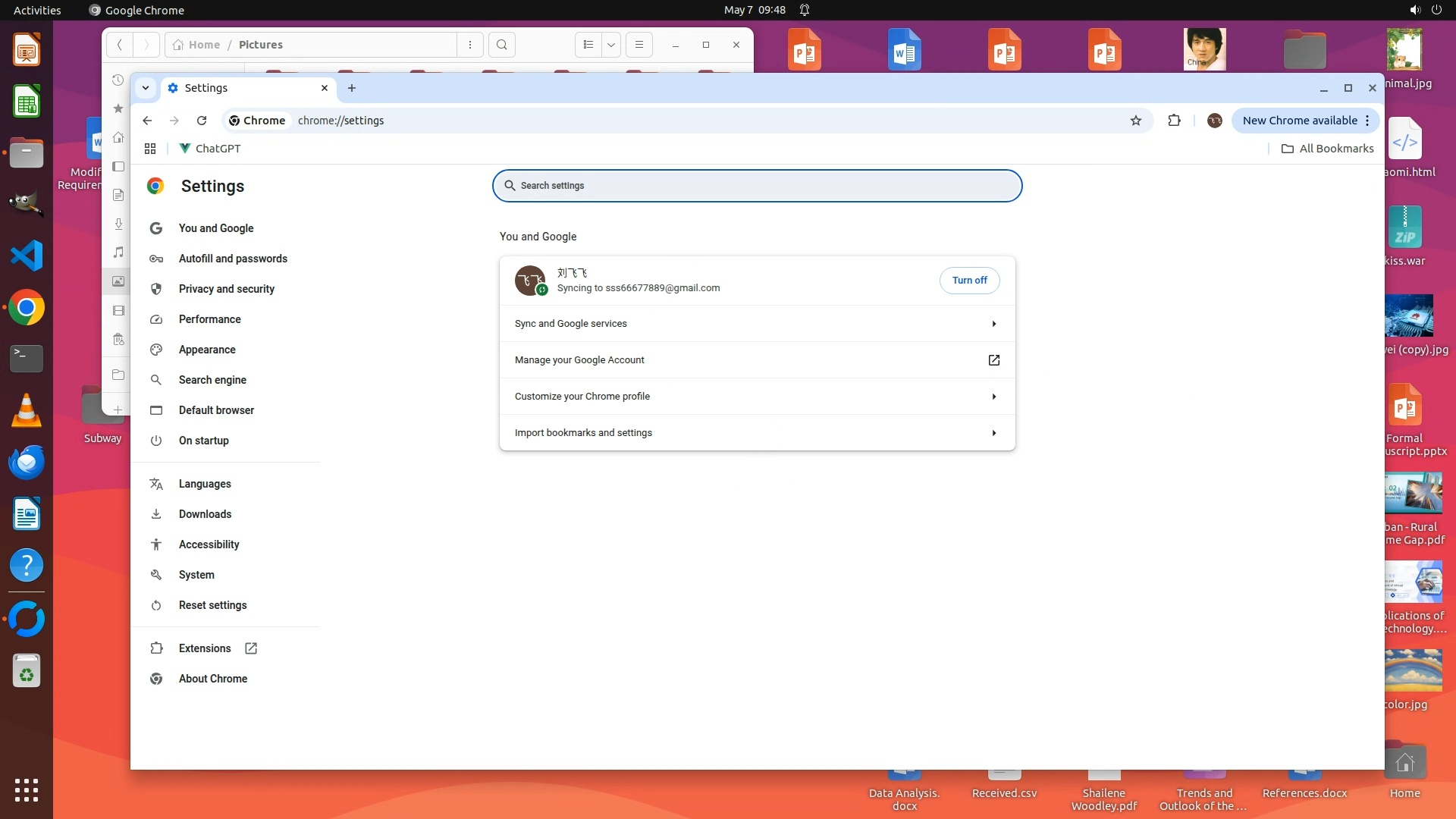
Task: Go back with the back arrow
Action: coord(147,121)
